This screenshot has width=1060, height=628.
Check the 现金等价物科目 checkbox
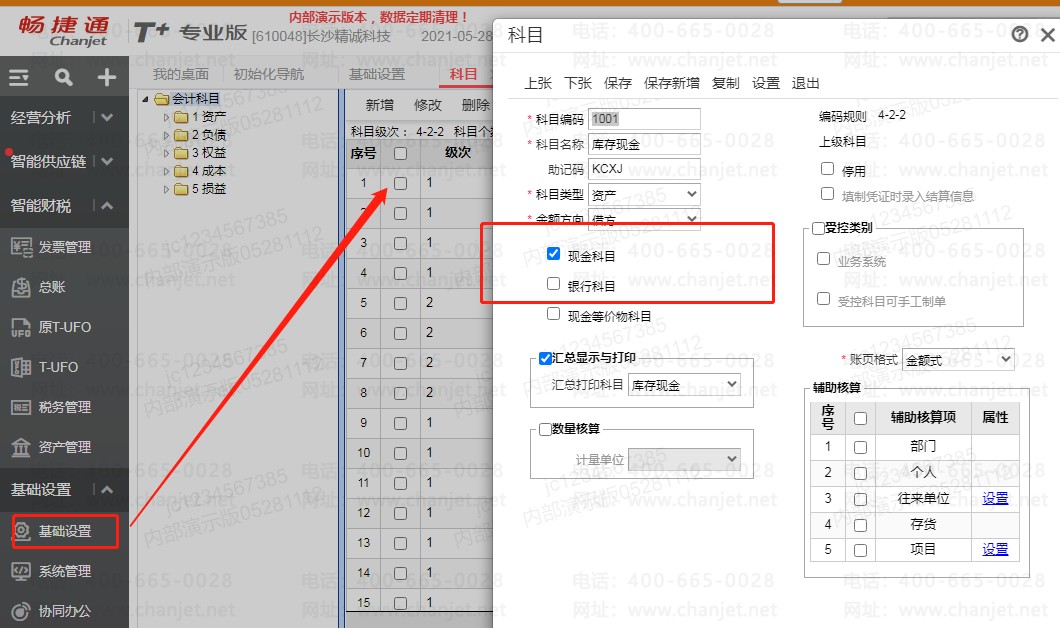pyautogui.click(x=553, y=313)
